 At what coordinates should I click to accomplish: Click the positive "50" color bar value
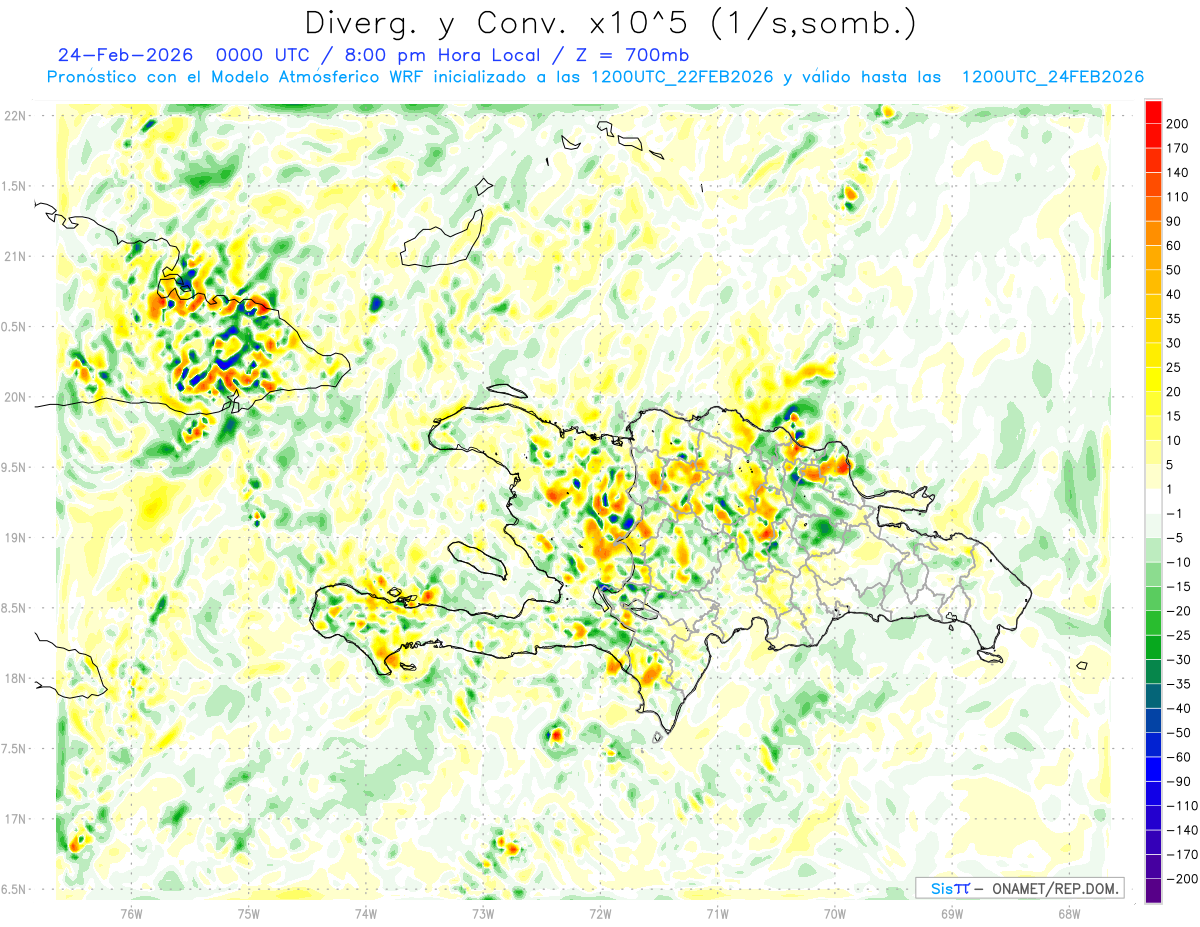(1174, 270)
